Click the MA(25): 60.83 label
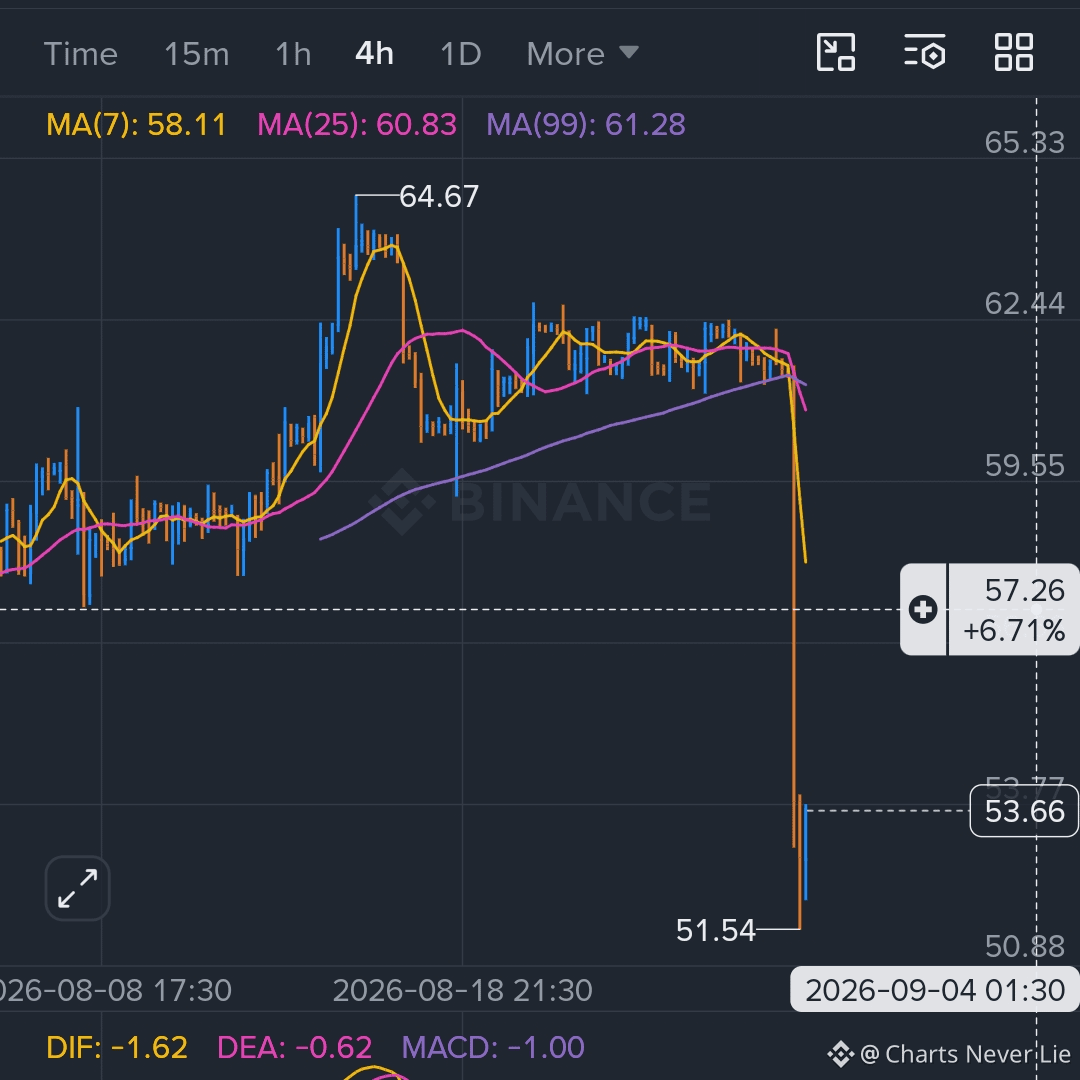Viewport: 1080px width, 1080px height. click(357, 125)
